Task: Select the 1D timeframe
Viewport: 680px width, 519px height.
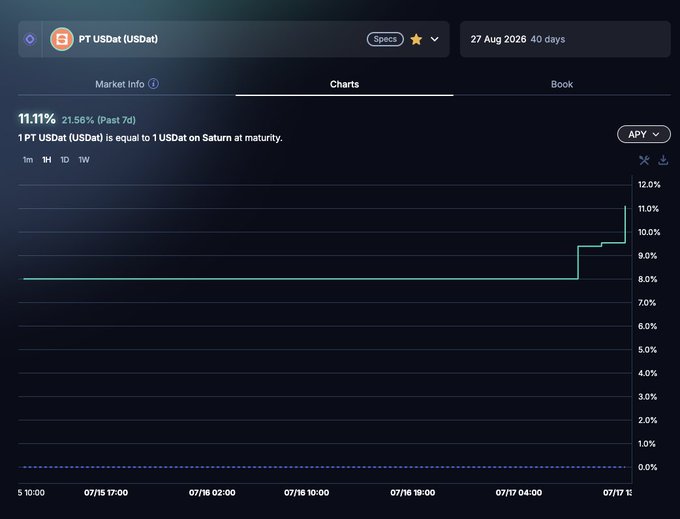Action: [x=65, y=160]
